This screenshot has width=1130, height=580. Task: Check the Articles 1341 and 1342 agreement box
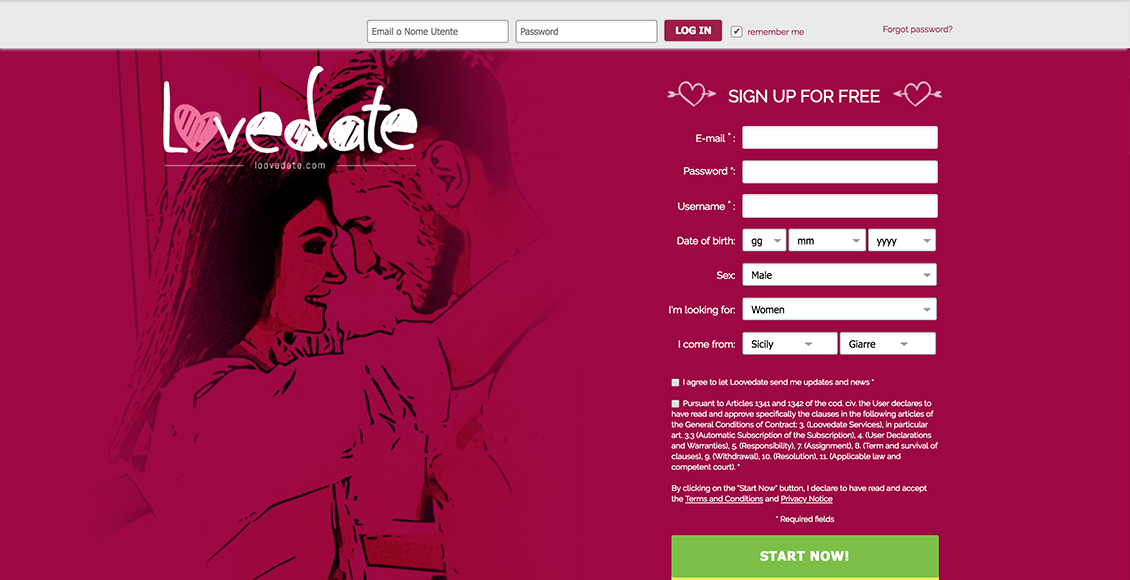[x=675, y=403]
